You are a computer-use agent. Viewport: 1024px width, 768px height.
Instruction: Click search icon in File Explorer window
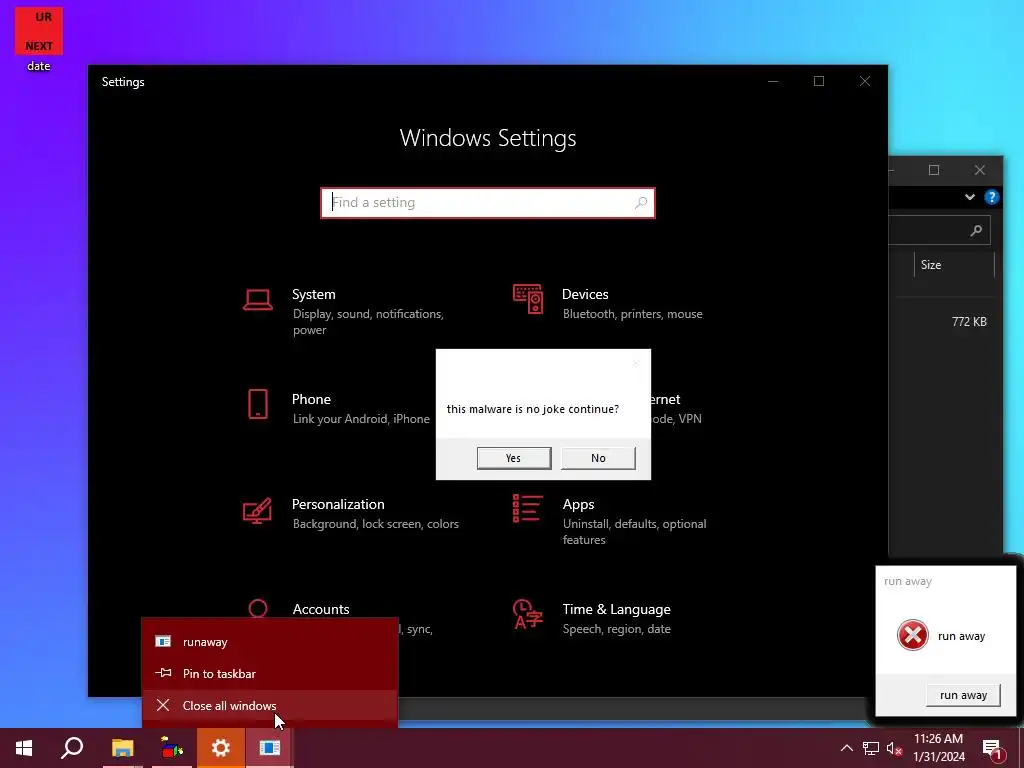point(976,230)
